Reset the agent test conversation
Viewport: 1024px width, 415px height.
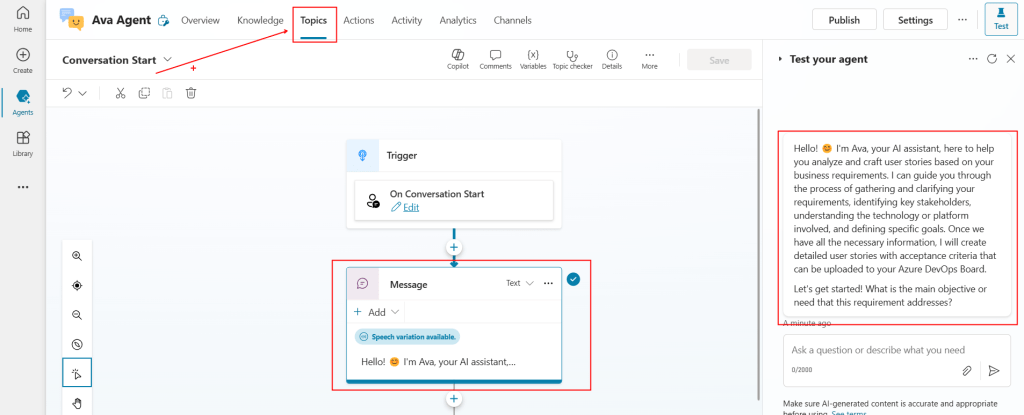(x=991, y=59)
